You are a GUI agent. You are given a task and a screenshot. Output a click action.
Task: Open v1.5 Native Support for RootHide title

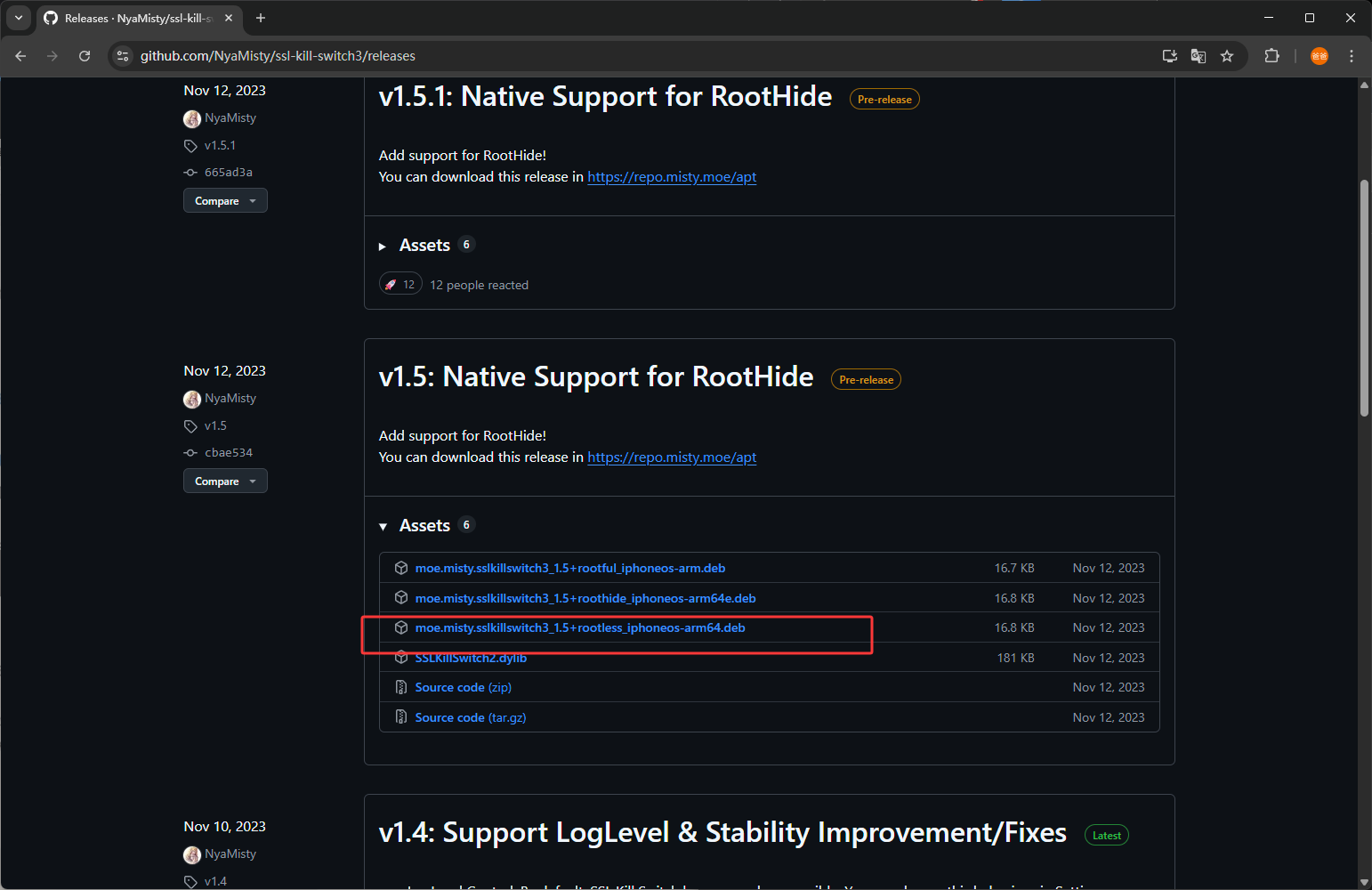coord(596,376)
